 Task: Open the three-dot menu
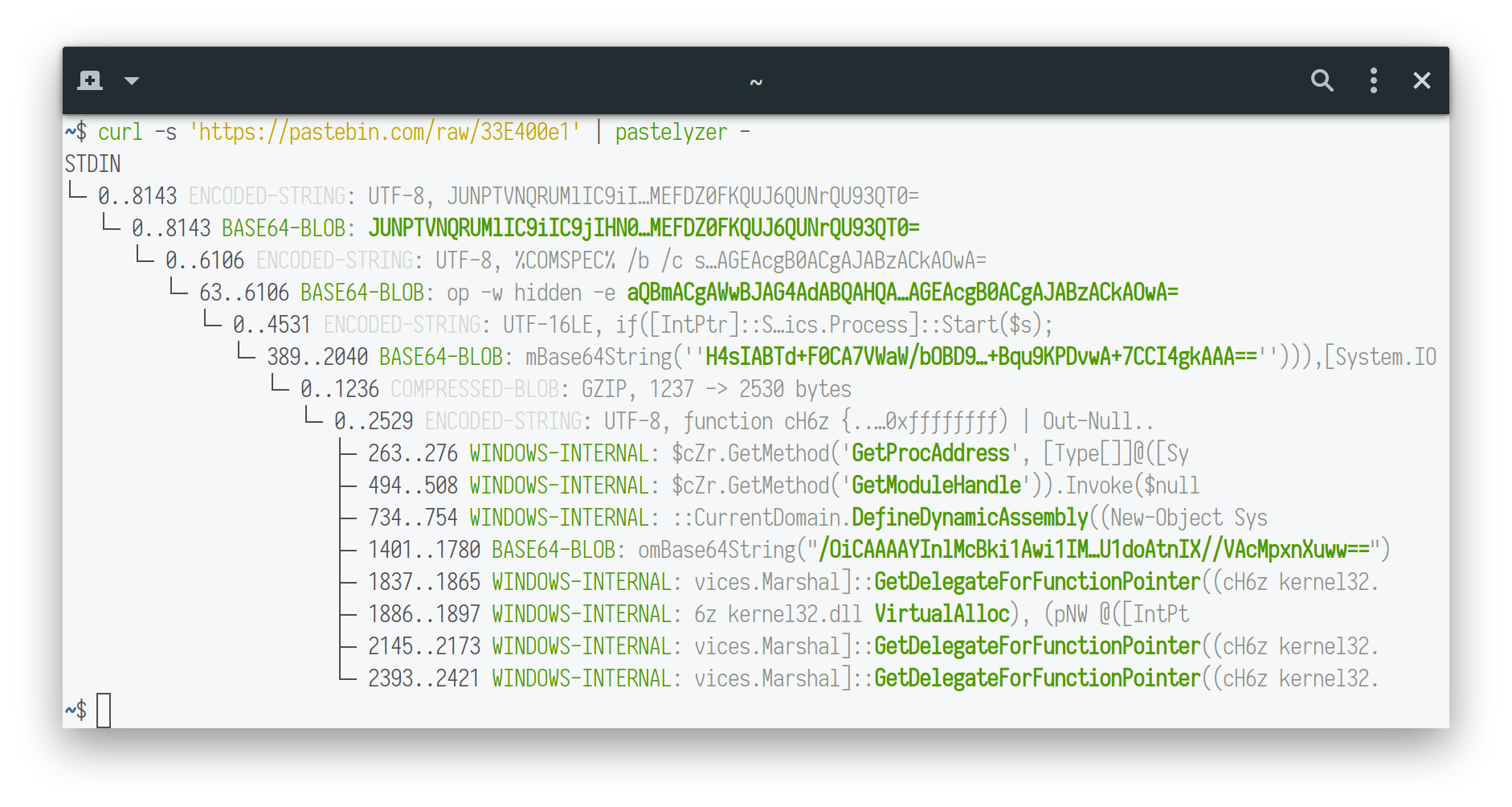click(x=1373, y=80)
